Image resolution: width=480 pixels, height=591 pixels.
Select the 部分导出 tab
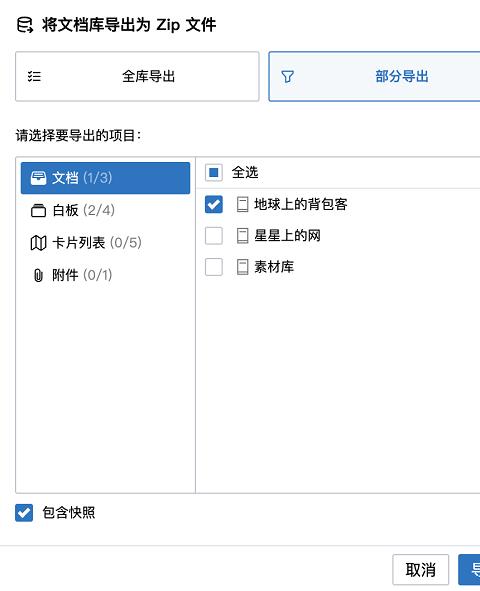(374, 77)
